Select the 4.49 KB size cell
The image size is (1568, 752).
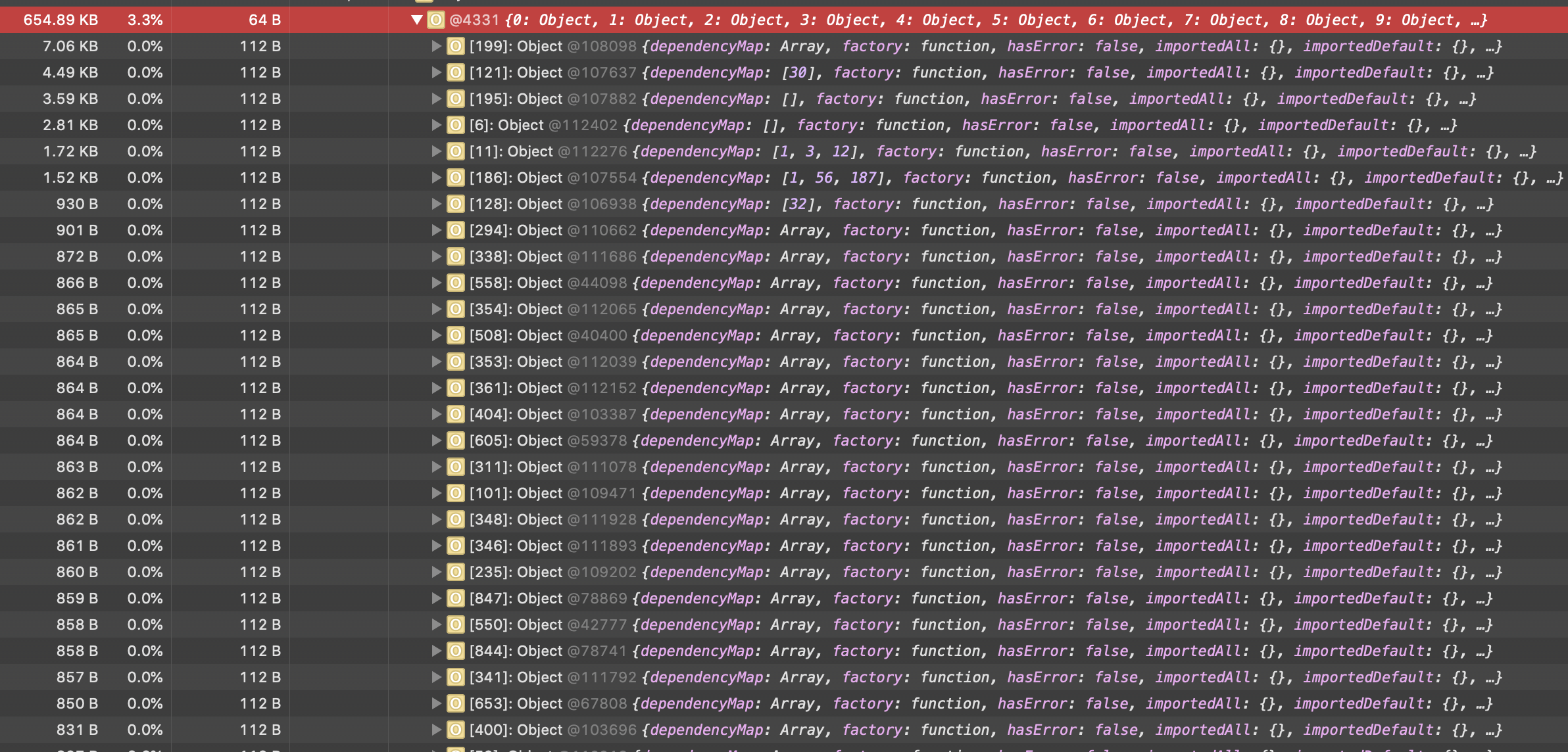(x=70, y=72)
